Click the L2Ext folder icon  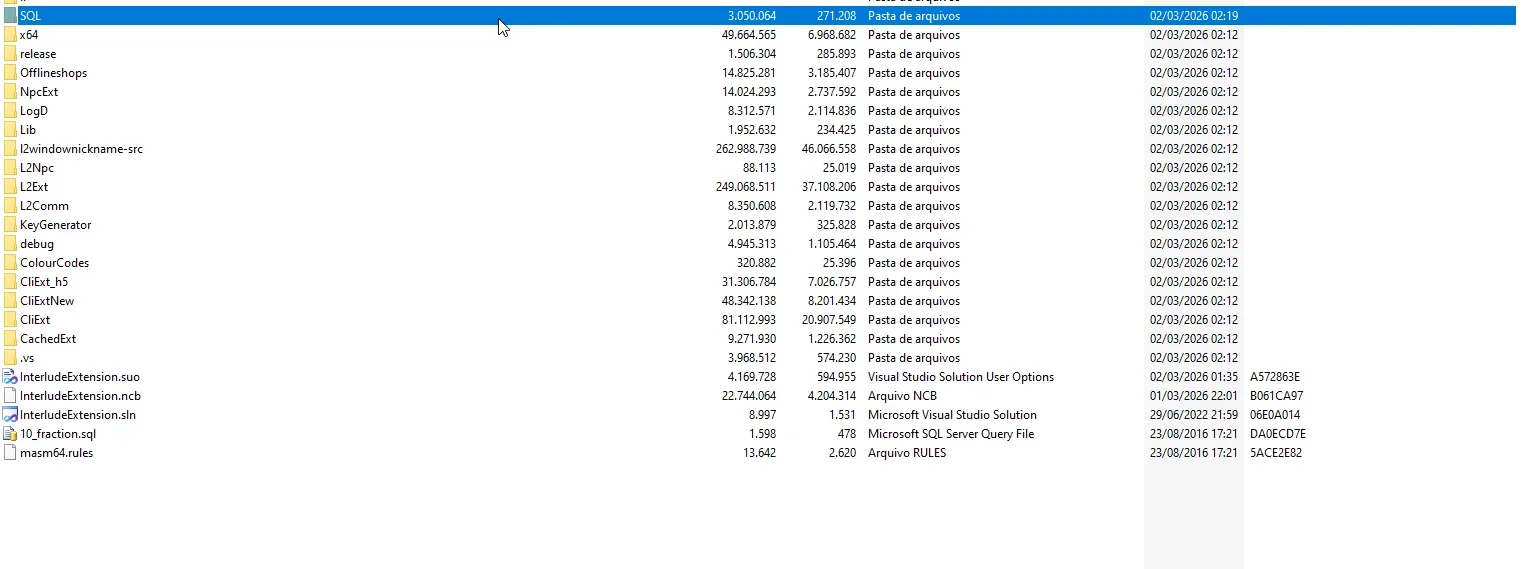[10, 187]
